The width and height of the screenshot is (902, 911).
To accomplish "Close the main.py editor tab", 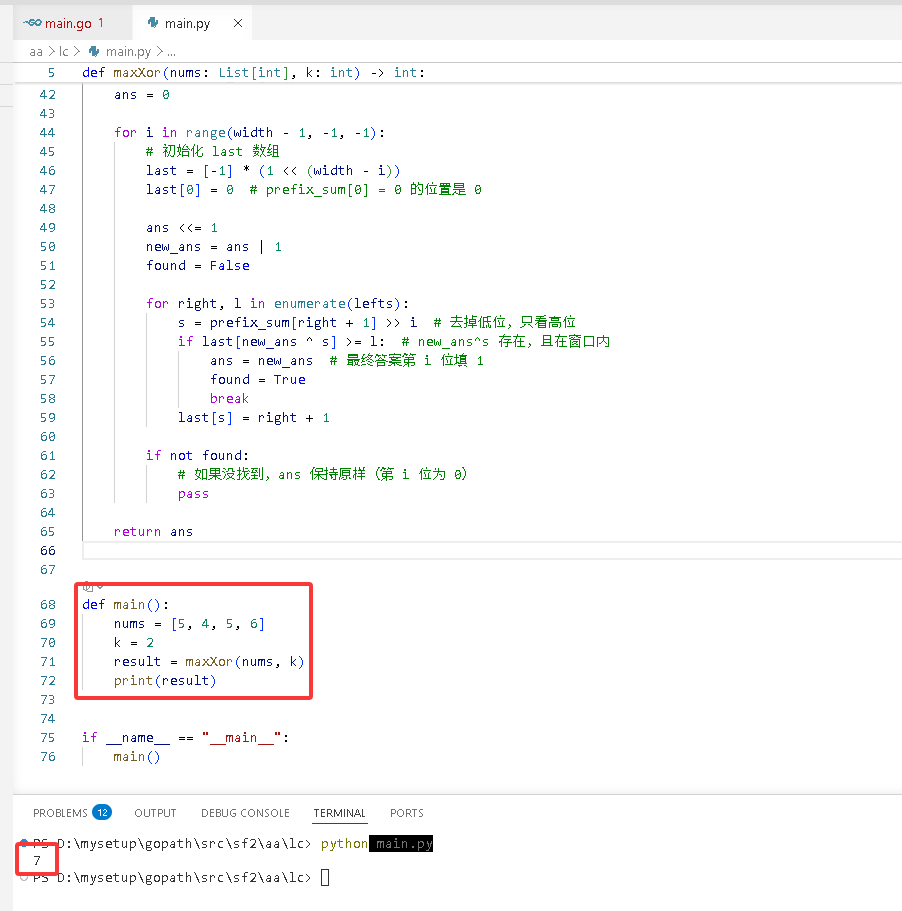I will pos(238,23).
